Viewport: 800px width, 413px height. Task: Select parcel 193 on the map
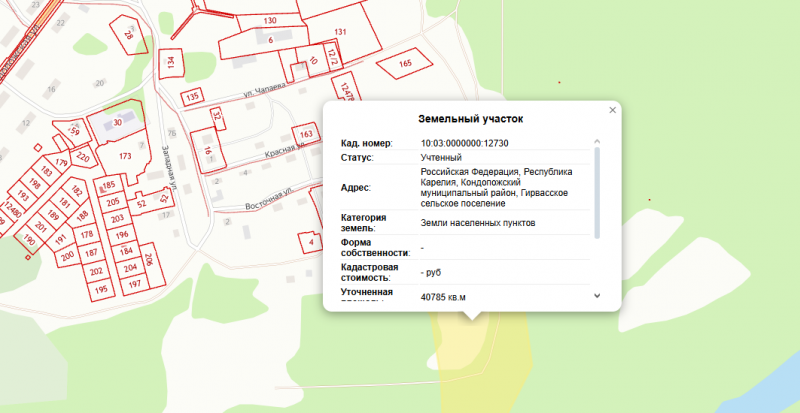pos(23,195)
